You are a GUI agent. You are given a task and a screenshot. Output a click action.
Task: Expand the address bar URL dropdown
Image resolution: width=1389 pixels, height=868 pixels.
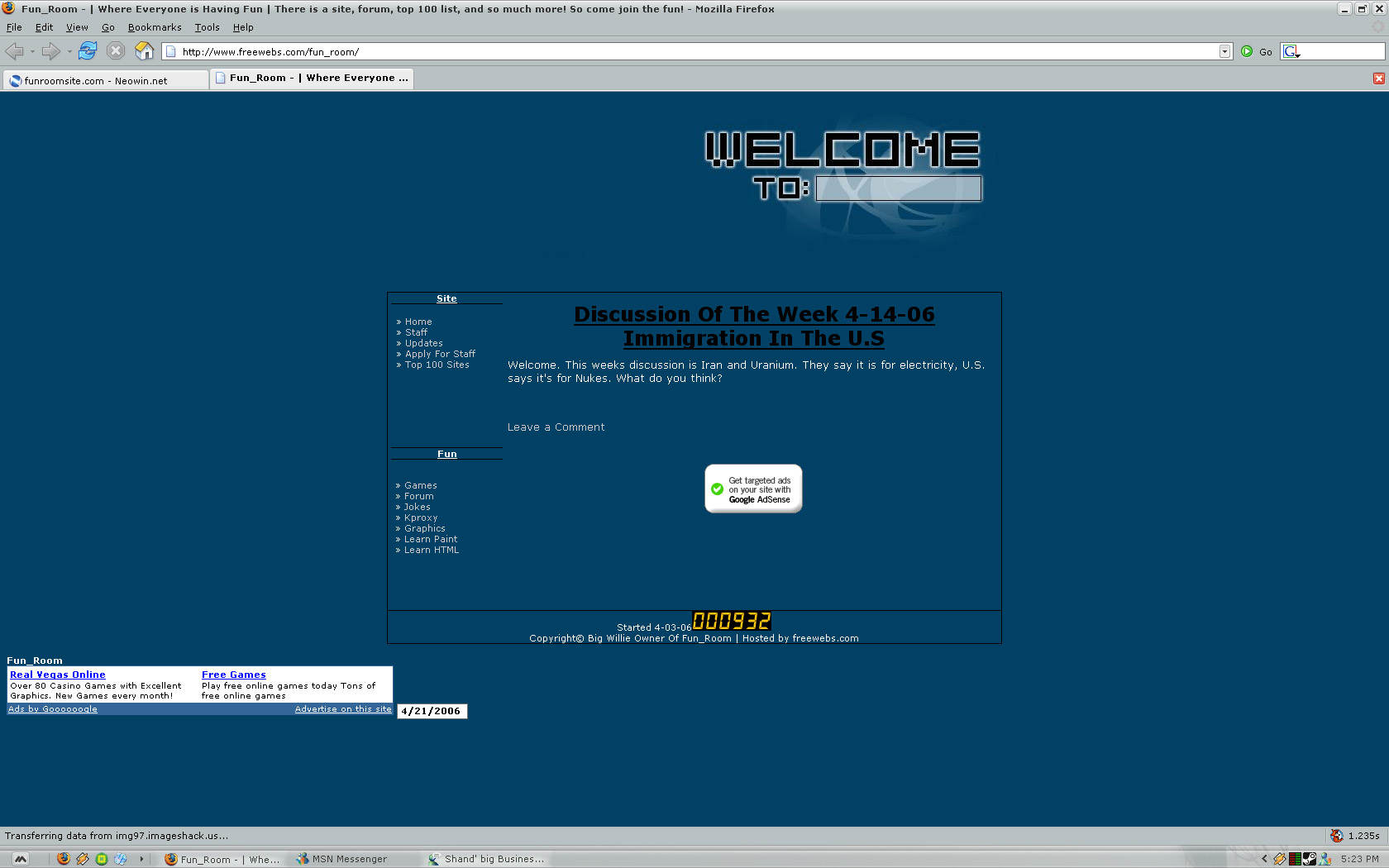click(1224, 50)
